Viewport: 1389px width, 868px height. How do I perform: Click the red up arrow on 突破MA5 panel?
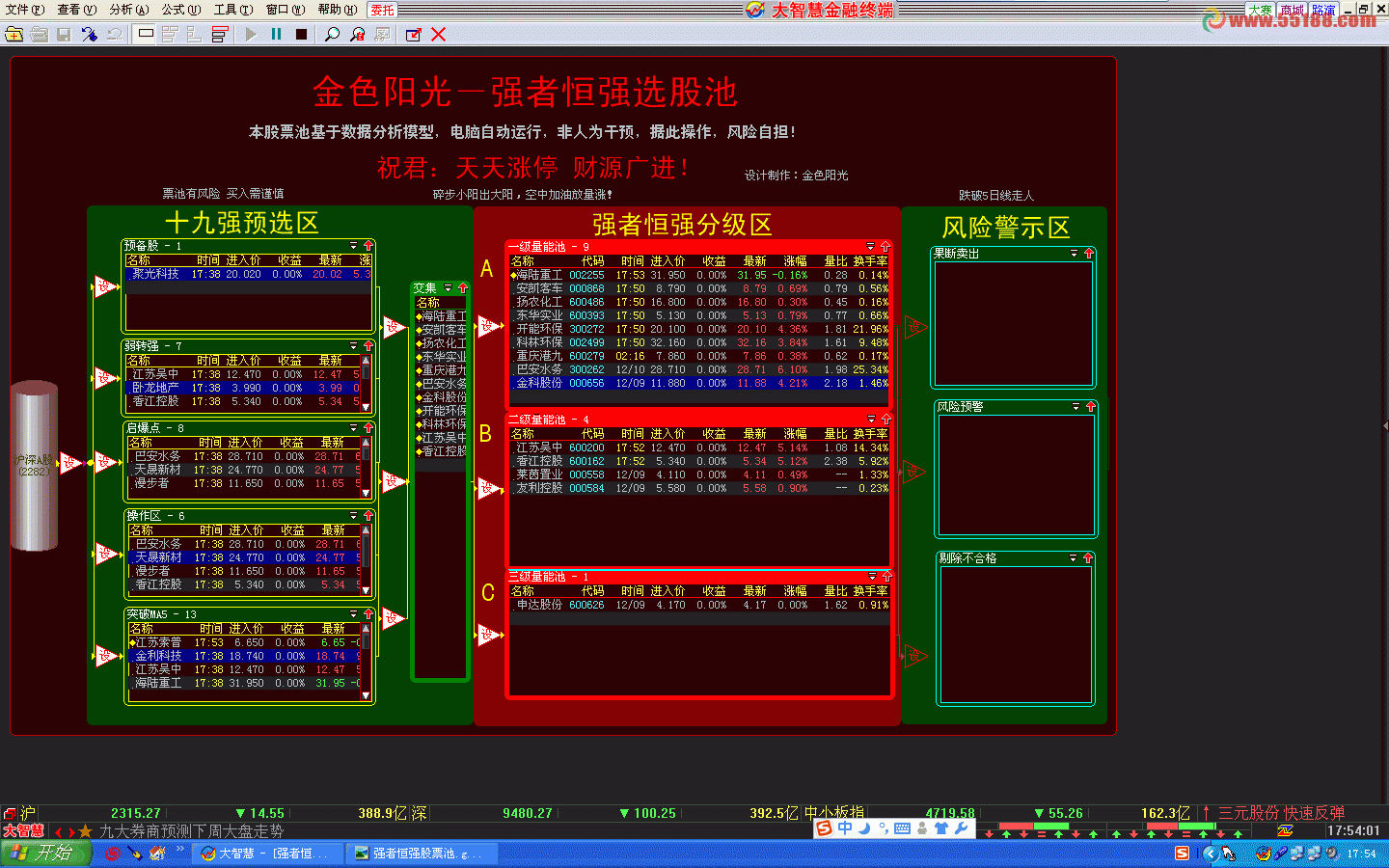[x=368, y=613]
